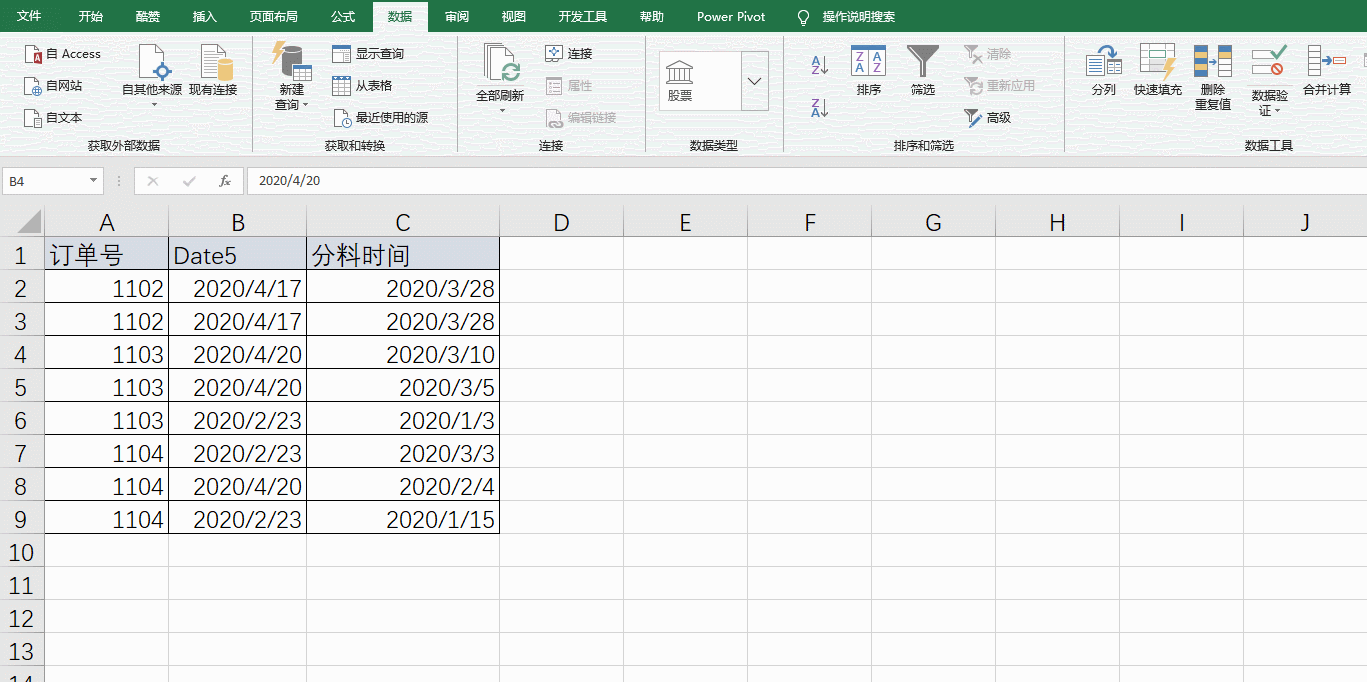Switch to the 视图 View tab

(514, 17)
